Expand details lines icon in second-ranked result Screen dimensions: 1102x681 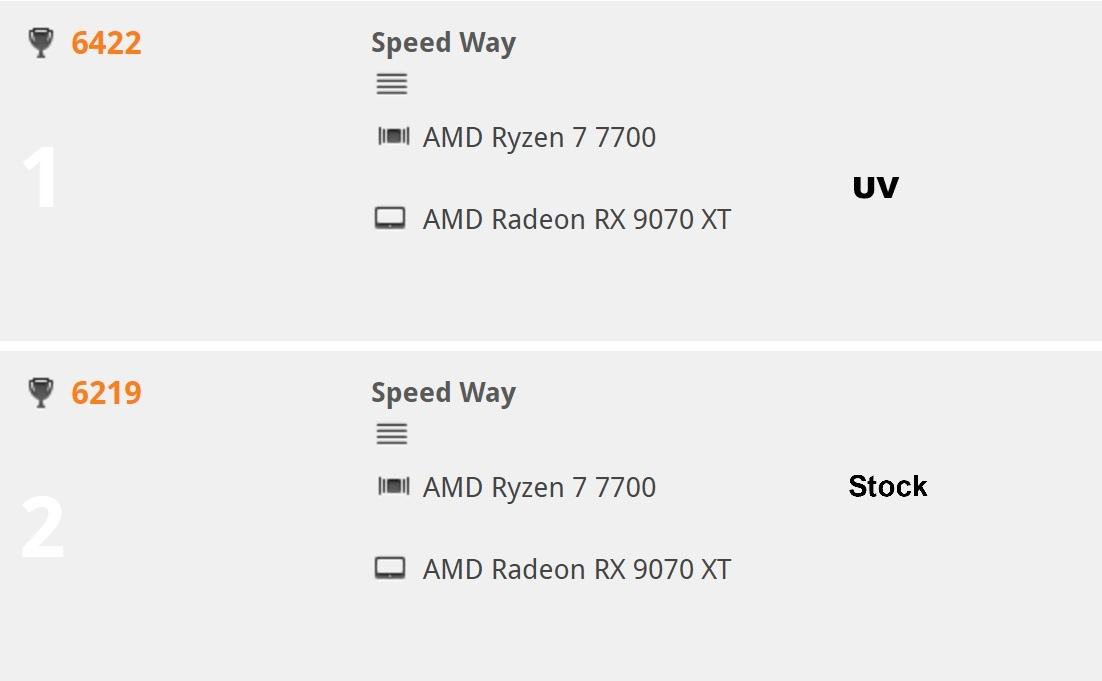click(391, 434)
